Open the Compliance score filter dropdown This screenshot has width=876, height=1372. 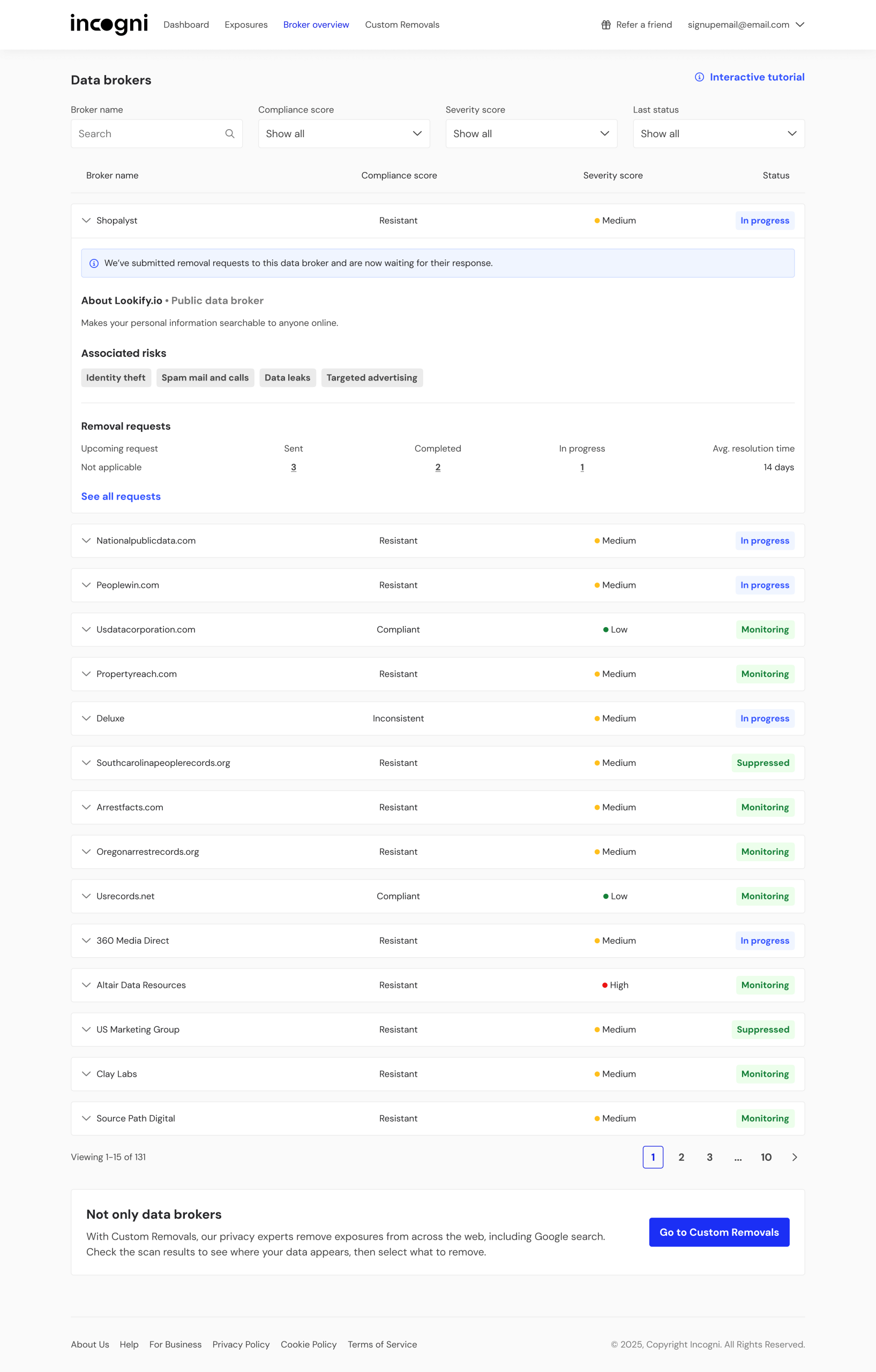pos(344,133)
